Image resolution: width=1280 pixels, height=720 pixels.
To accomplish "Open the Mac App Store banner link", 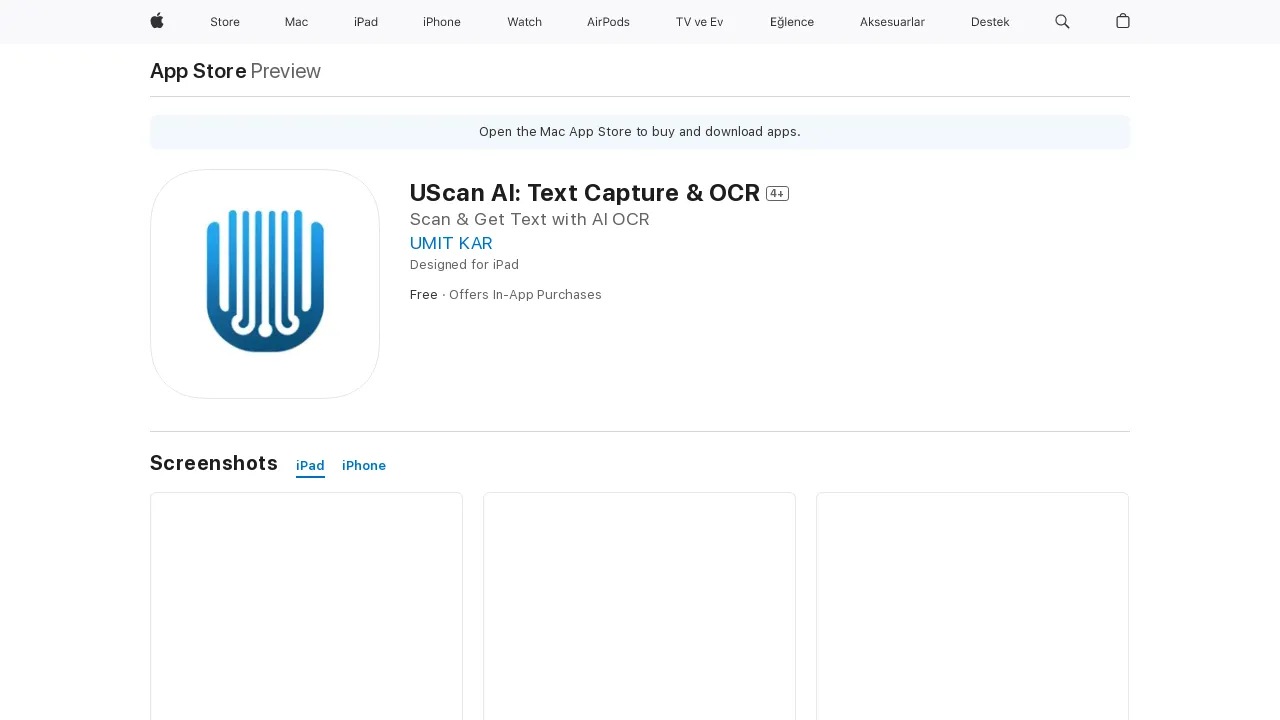I will tap(639, 131).
